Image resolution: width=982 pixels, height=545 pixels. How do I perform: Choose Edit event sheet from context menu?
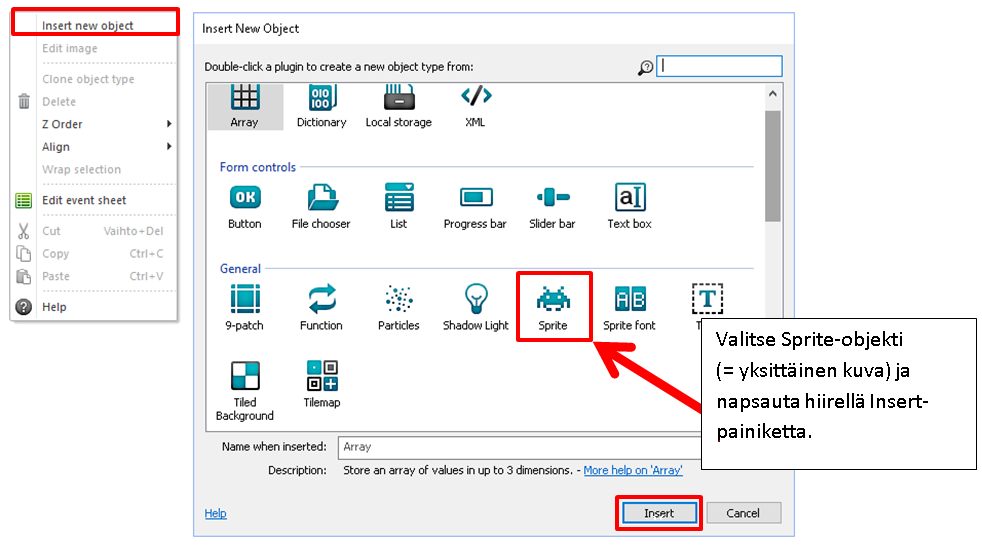84,200
